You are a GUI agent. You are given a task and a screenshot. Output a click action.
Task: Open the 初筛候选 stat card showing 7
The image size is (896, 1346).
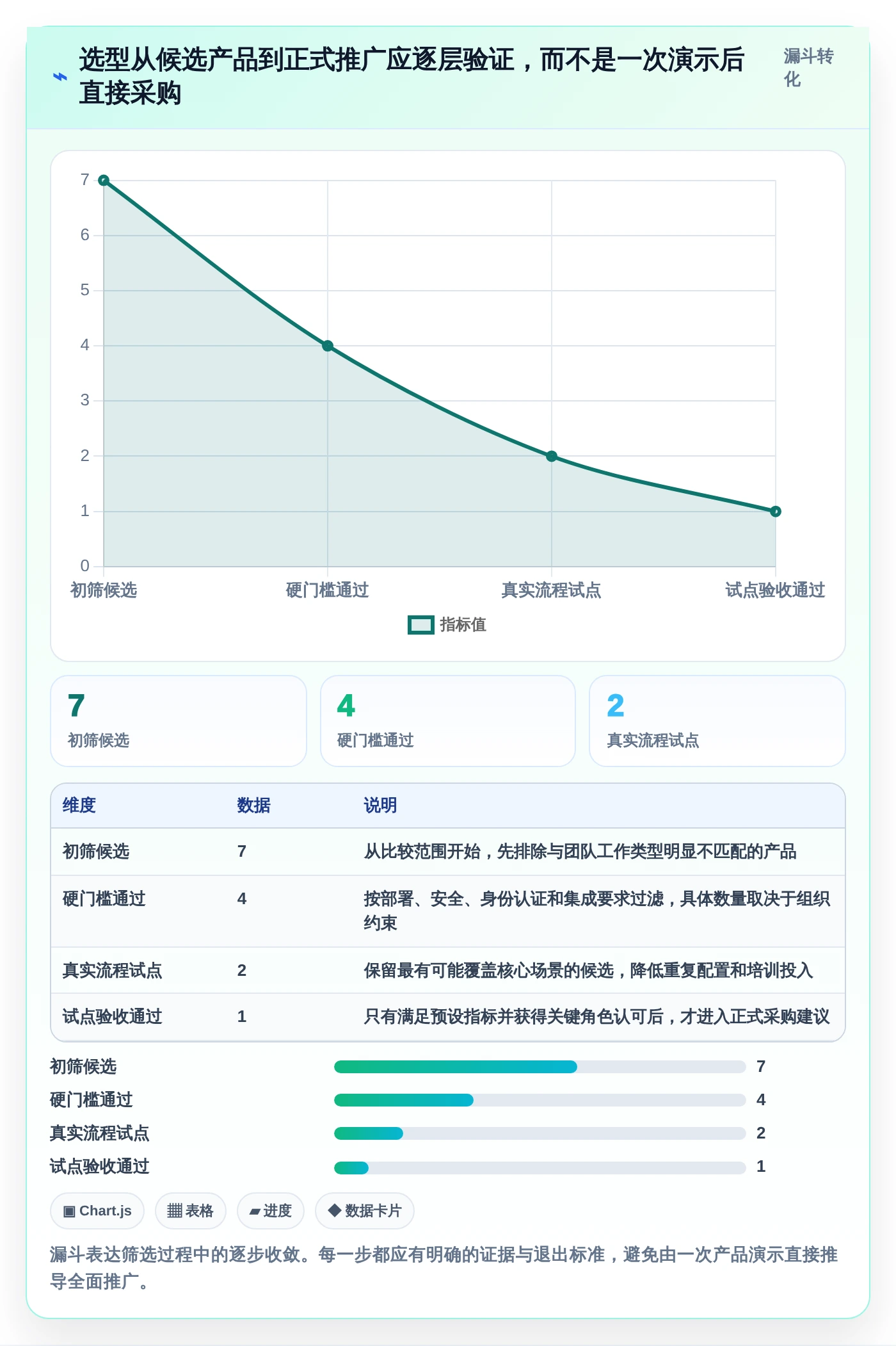[x=179, y=721]
